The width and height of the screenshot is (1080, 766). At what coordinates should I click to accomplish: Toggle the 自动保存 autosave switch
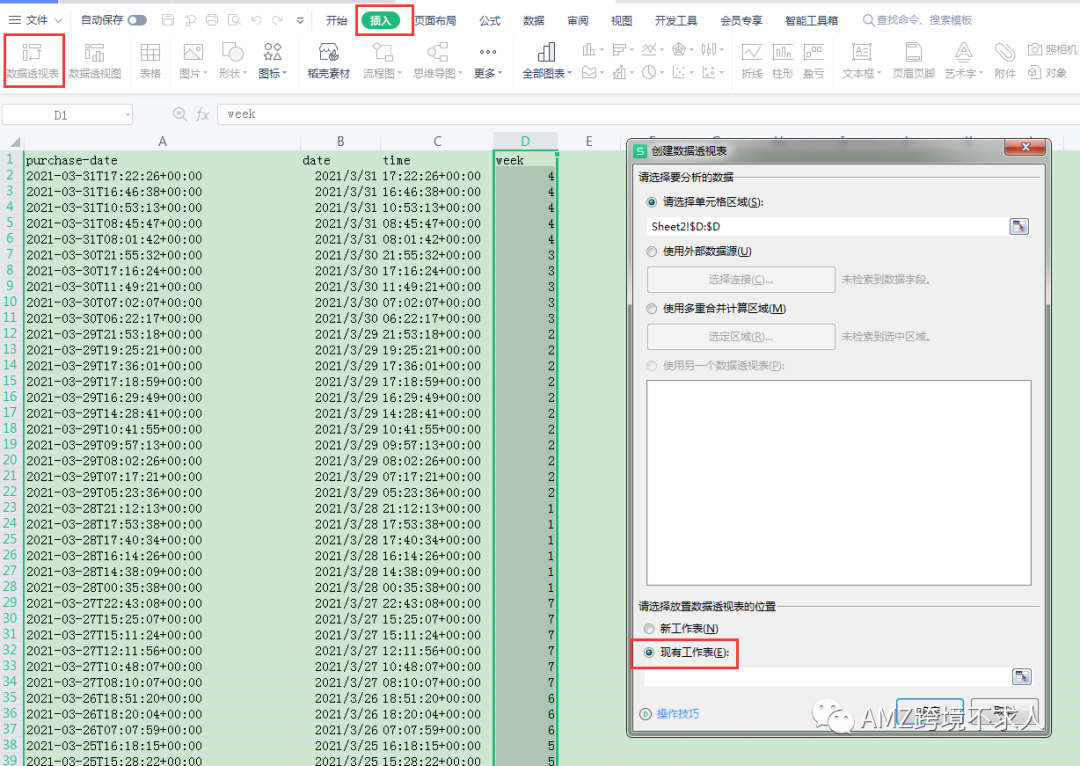point(137,20)
